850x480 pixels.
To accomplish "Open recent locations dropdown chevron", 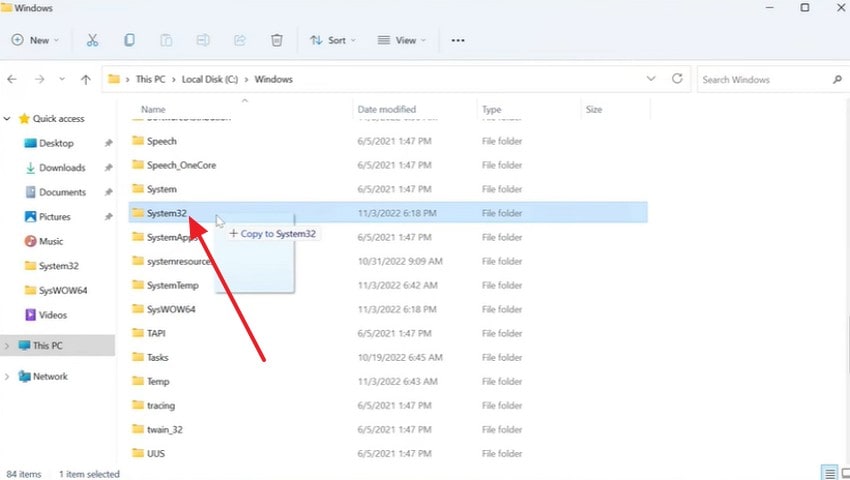I will click(62, 79).
